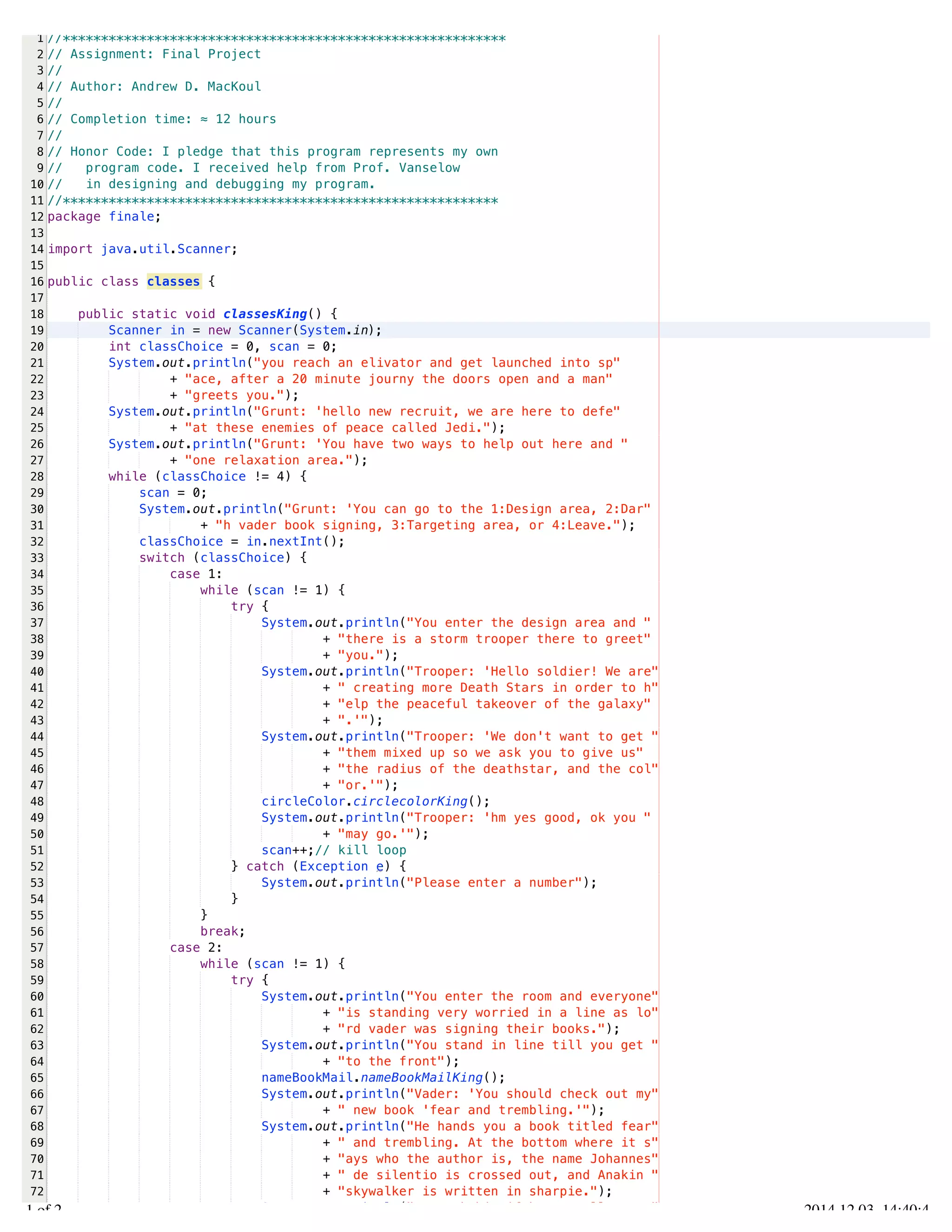Click 'Completion time: ≈ 12 hours' comment
This screenshot has width=952, height=1232.
(x=173, y=119)
